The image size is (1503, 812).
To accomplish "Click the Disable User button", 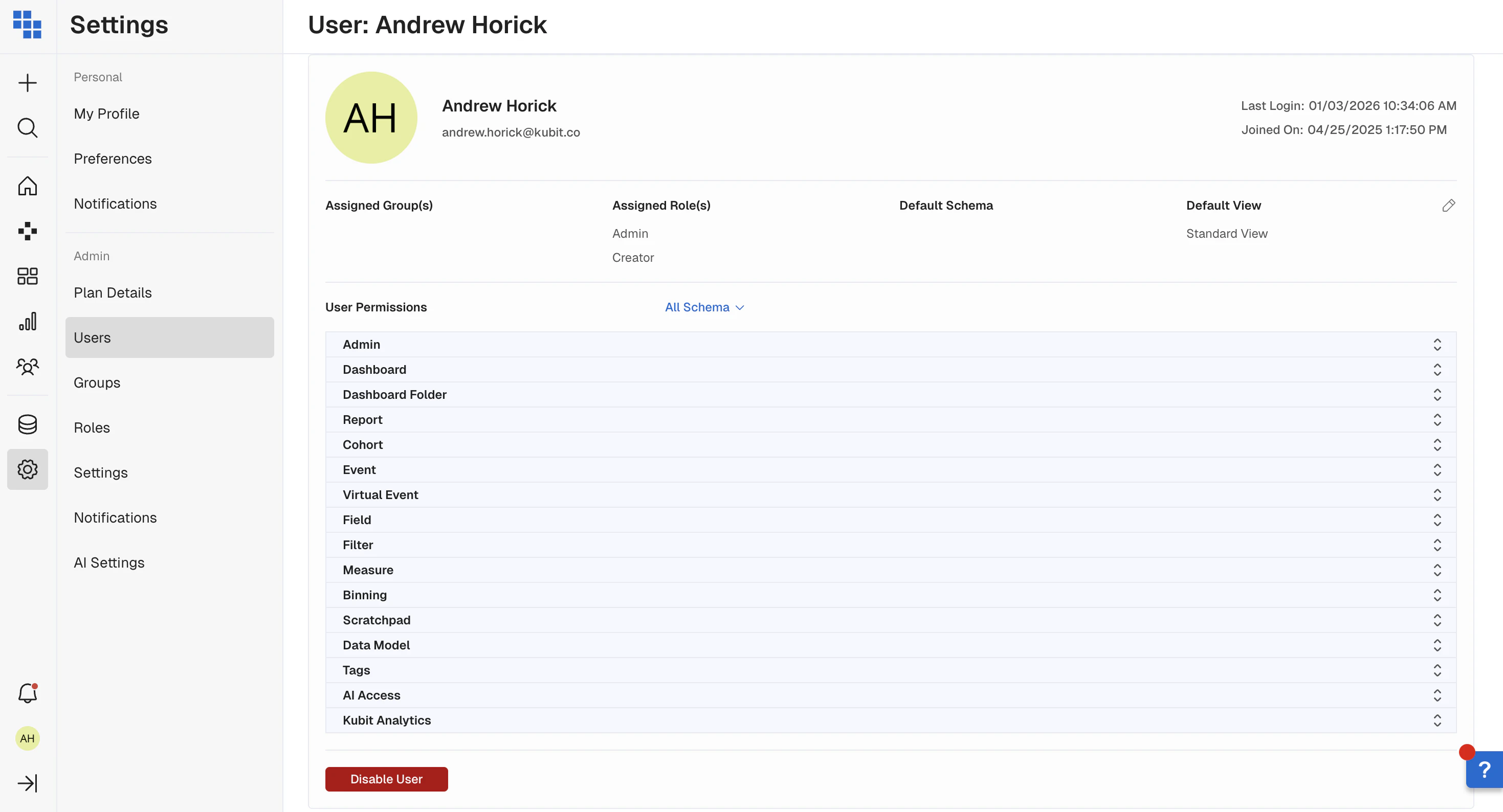I will point(386,779).
